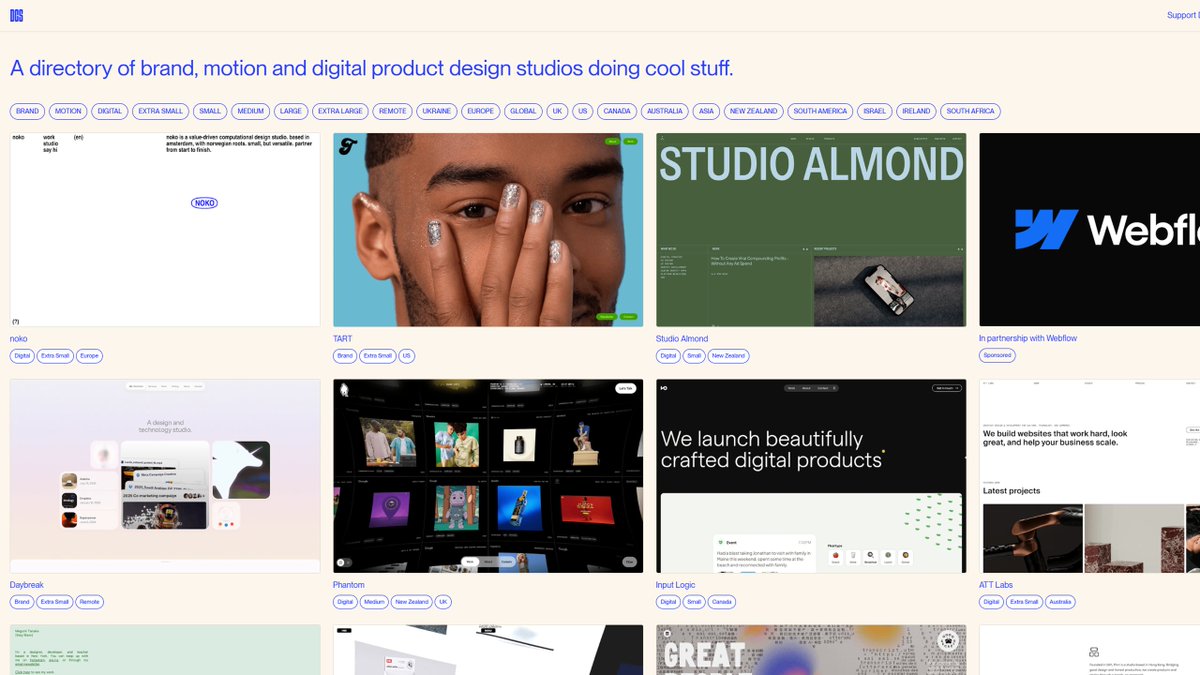Screen dimensions: 1200x675
Task: Open the Input Logic studio thumbnail
Action: coord(811,476)
